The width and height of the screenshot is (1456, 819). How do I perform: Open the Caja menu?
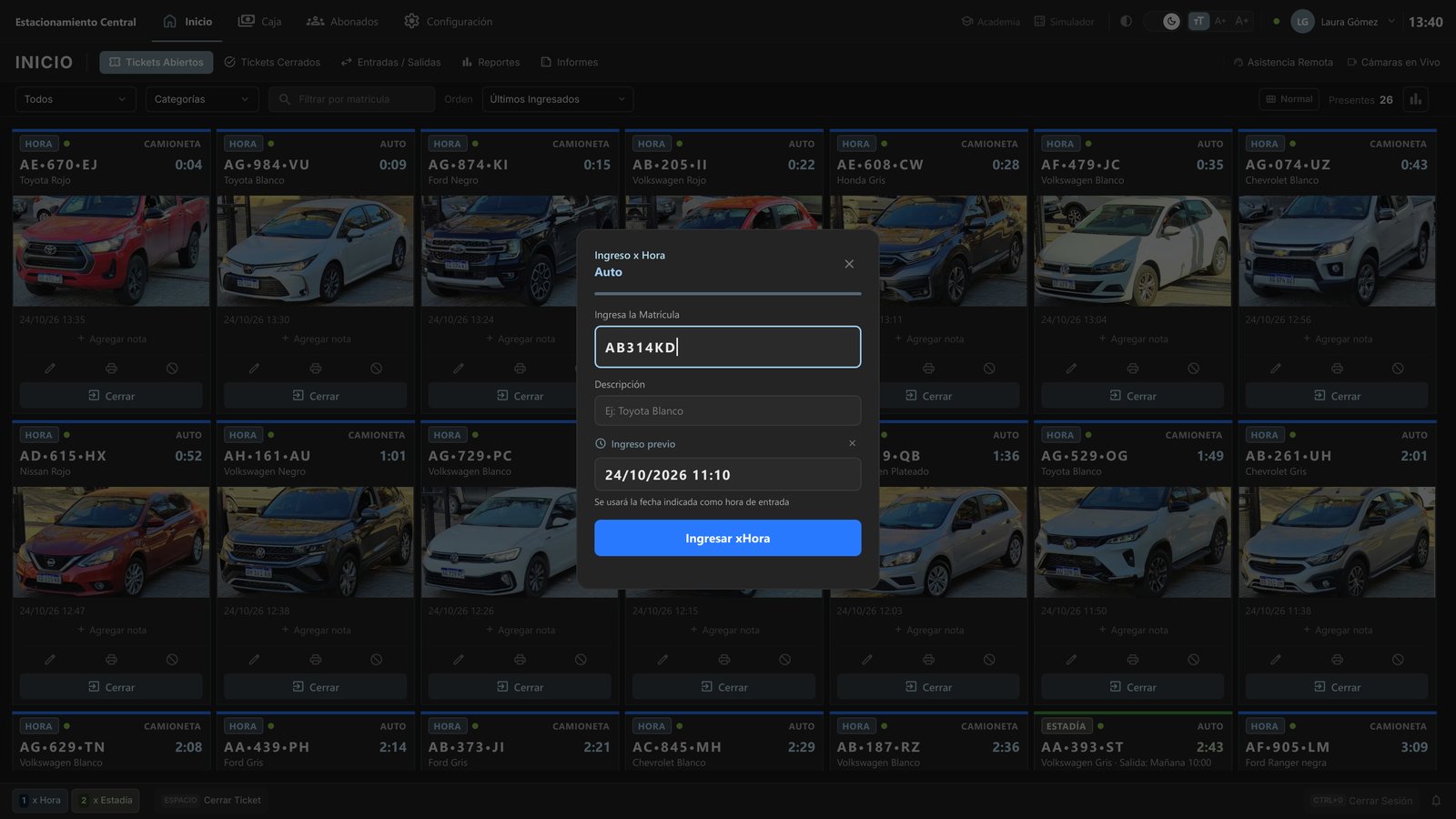(260, 21)
